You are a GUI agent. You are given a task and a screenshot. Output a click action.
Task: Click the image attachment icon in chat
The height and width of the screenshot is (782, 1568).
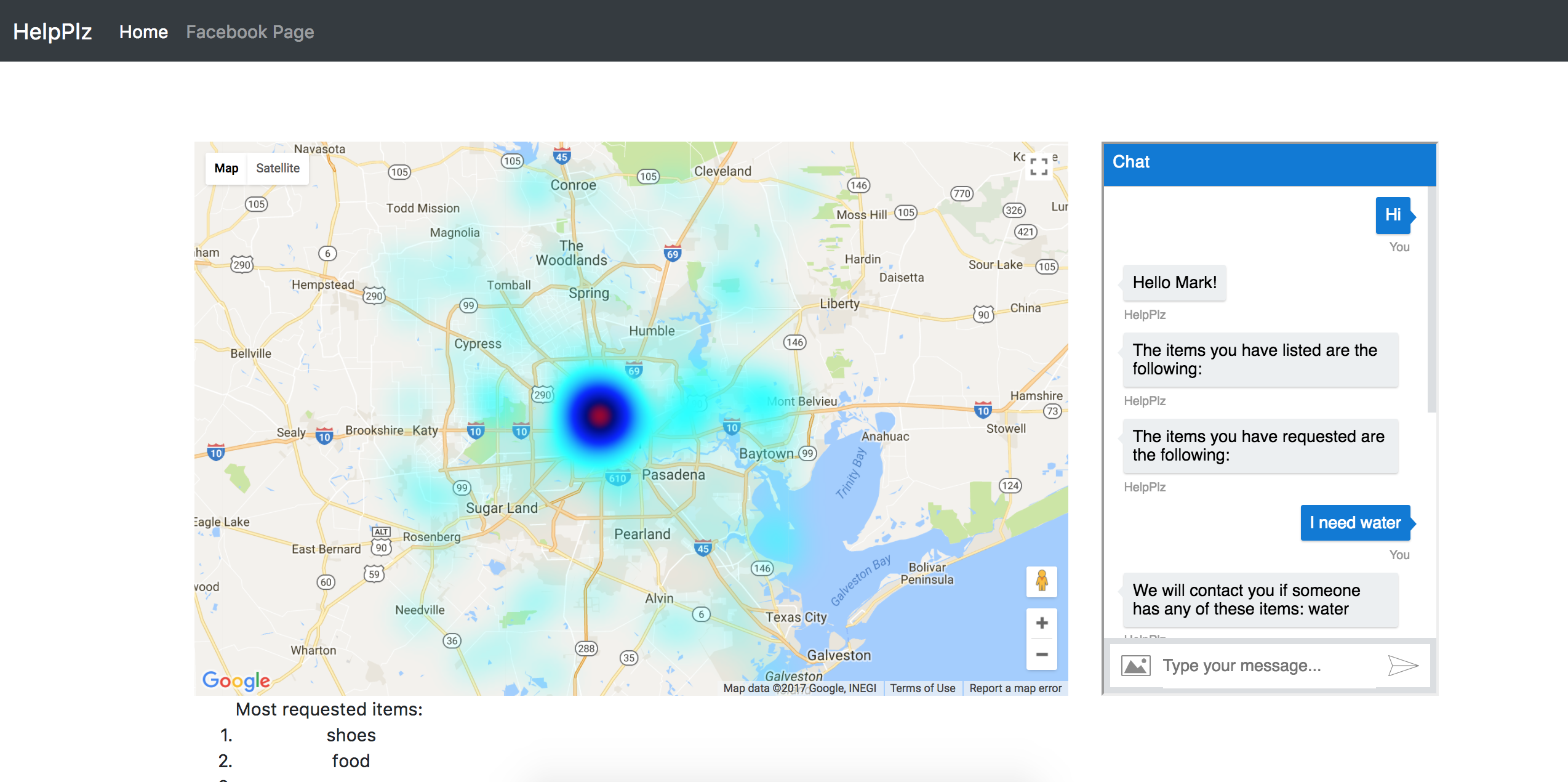(1135, 666)
